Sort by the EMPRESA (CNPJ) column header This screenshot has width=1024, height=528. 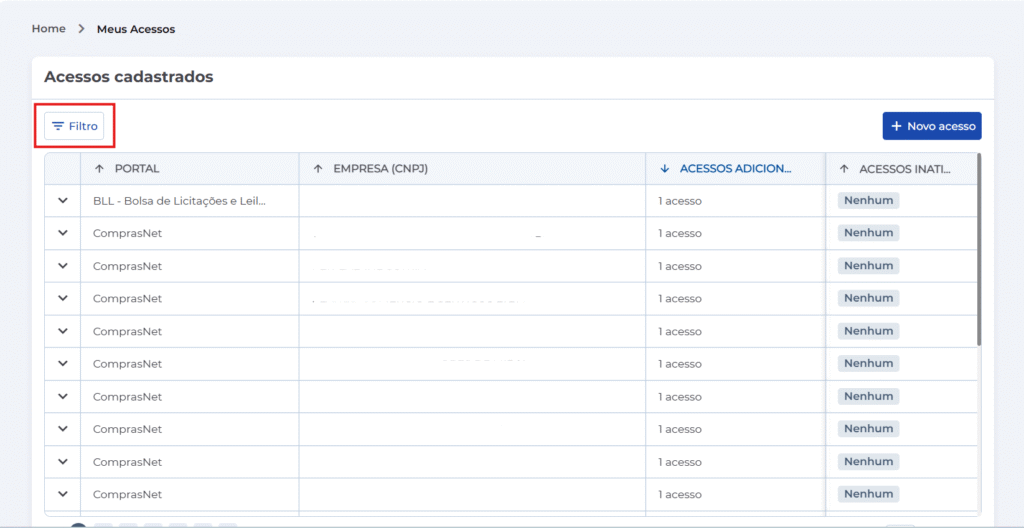380,169
